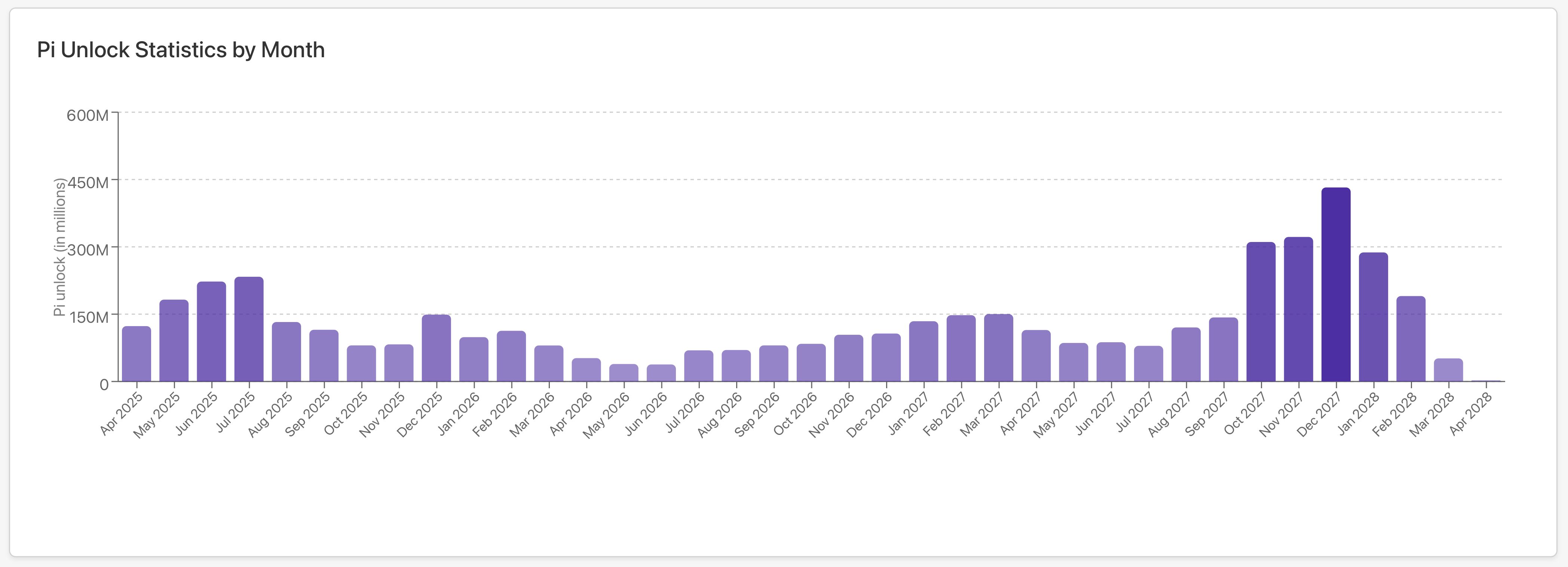Select the Dec 2025 unlock bar
Image resolution: width=1568 pixels, height=567 pixels.
coord(437,348)
